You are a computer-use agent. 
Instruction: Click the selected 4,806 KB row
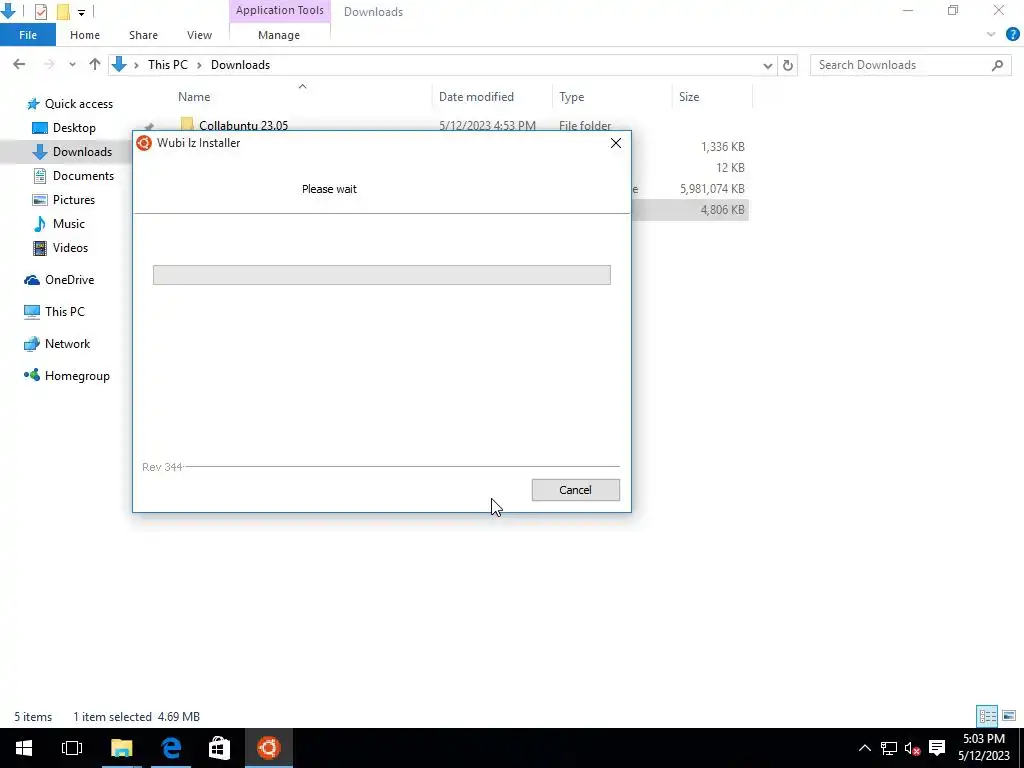click(690, 210)
